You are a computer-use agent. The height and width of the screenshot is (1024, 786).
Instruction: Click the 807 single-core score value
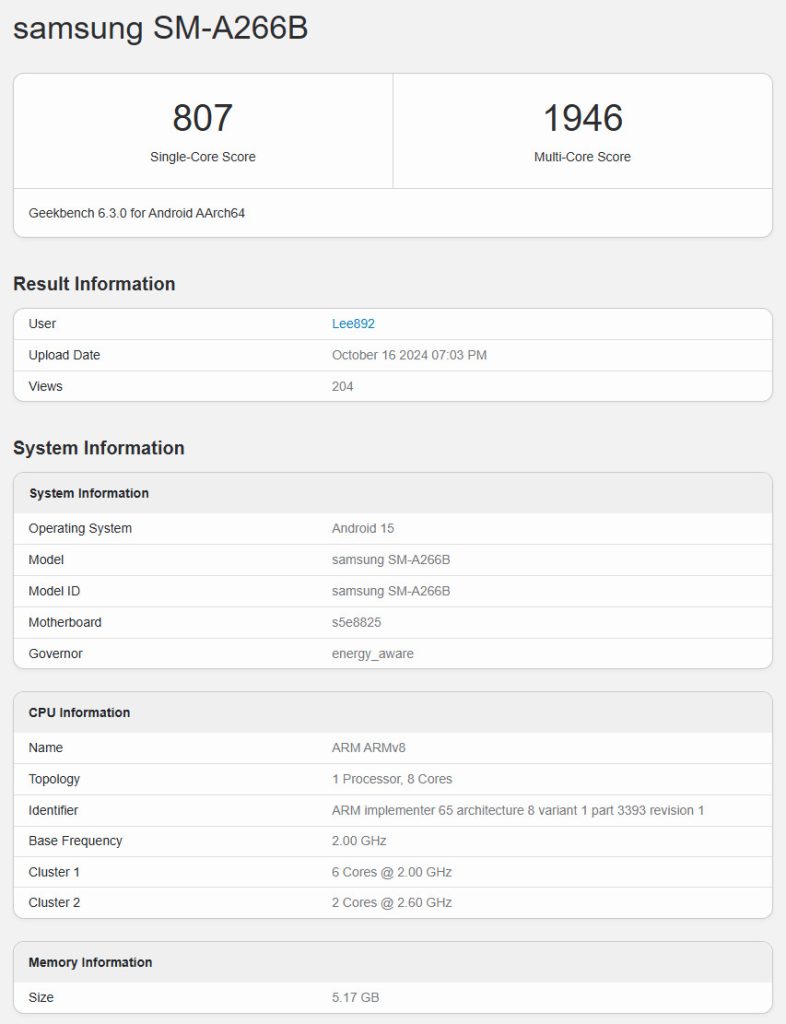202,118
